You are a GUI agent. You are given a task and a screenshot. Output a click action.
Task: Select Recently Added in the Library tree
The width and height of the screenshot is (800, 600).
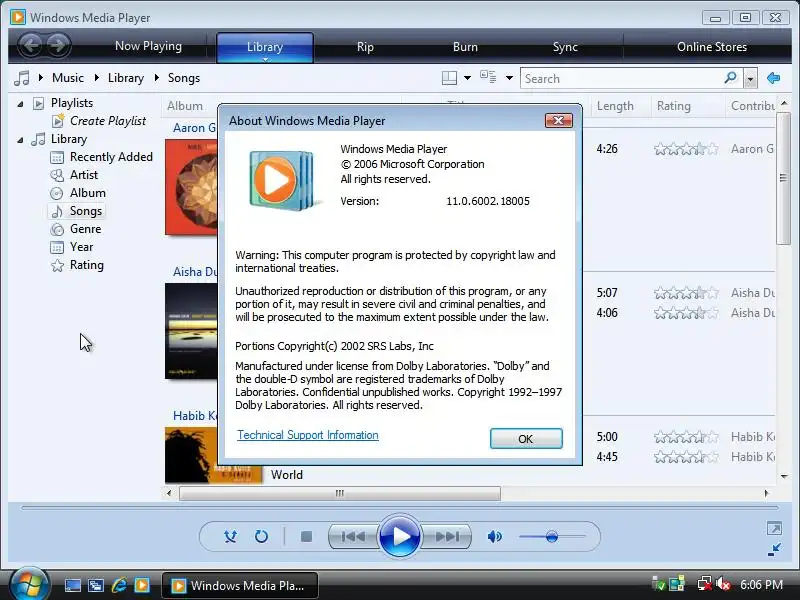pos(111,157)
